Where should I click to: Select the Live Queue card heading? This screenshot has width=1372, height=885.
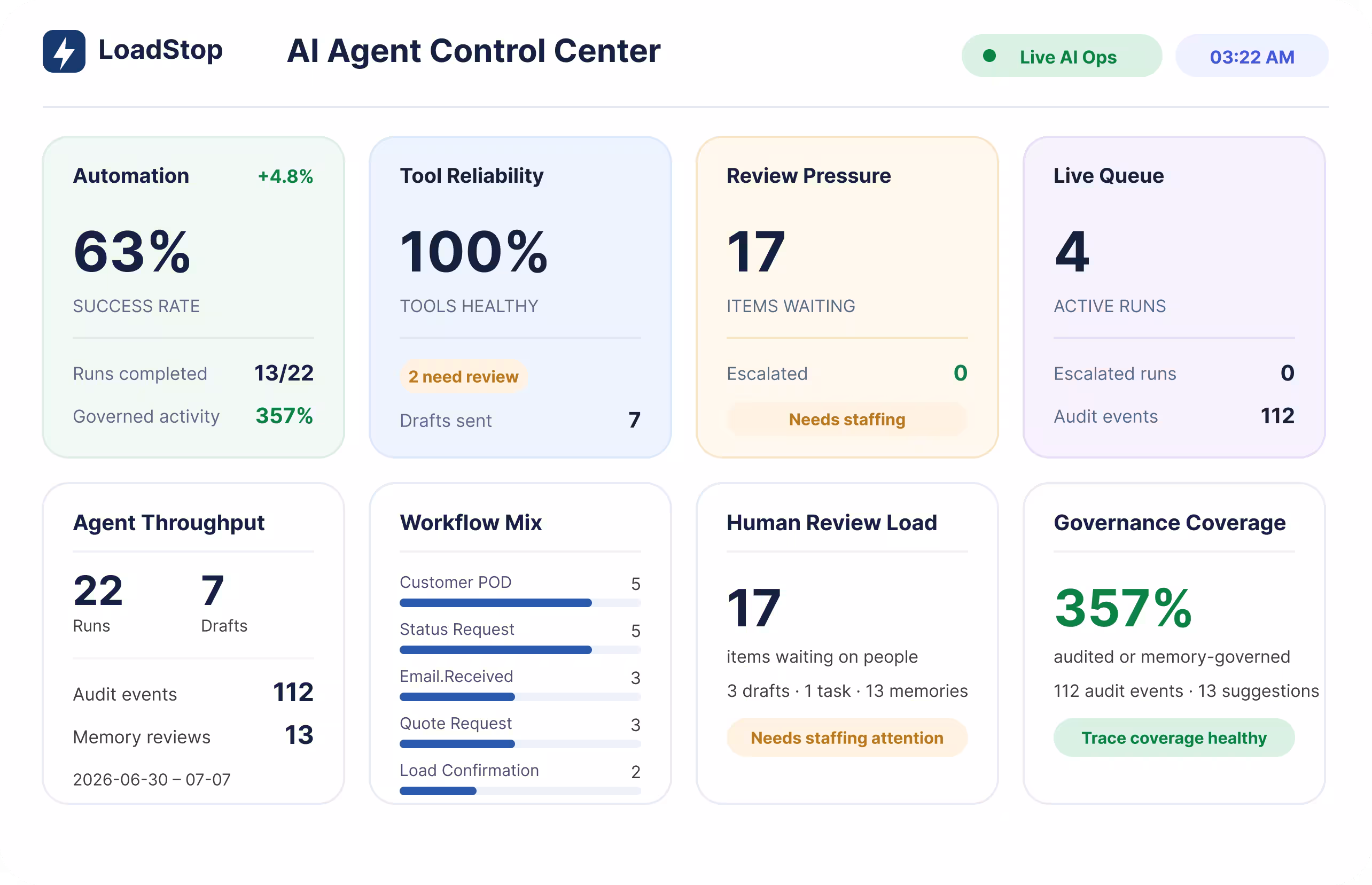coord(1108,175)
